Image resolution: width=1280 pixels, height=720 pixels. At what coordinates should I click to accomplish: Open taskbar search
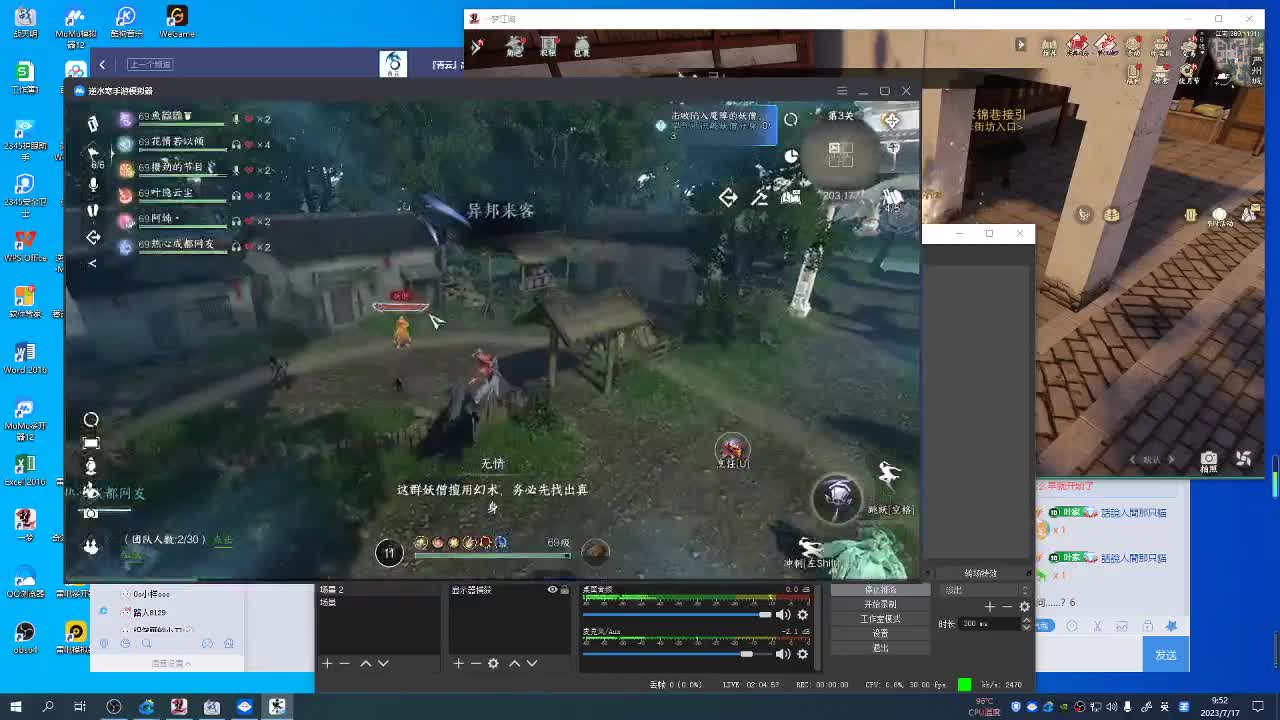48,707
